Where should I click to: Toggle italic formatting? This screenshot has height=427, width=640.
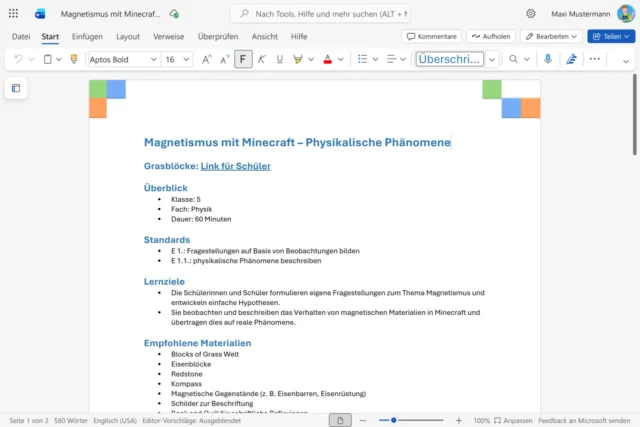(x=262, y=60)
